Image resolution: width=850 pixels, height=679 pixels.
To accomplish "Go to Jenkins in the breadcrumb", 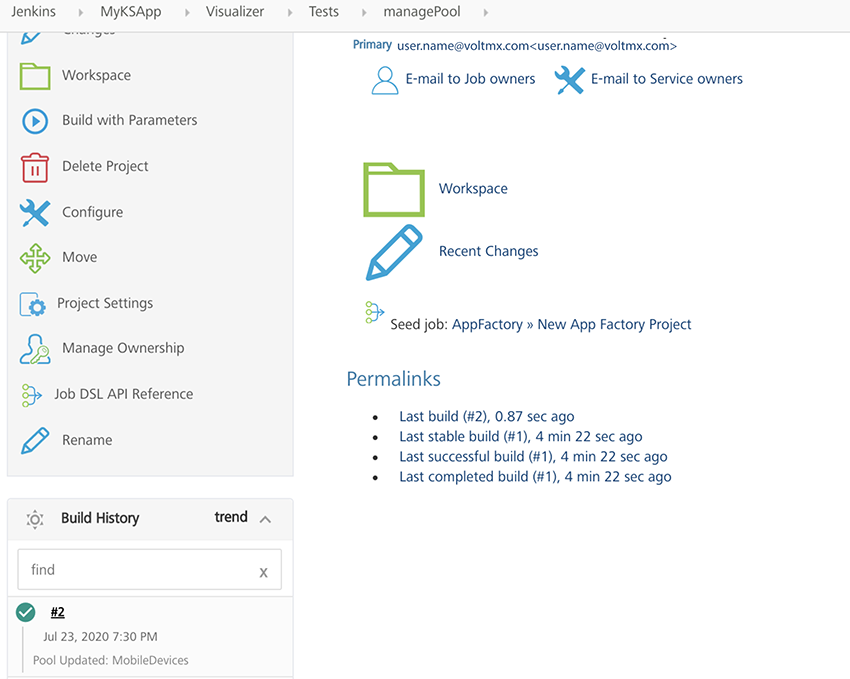I will pos(33,12).
